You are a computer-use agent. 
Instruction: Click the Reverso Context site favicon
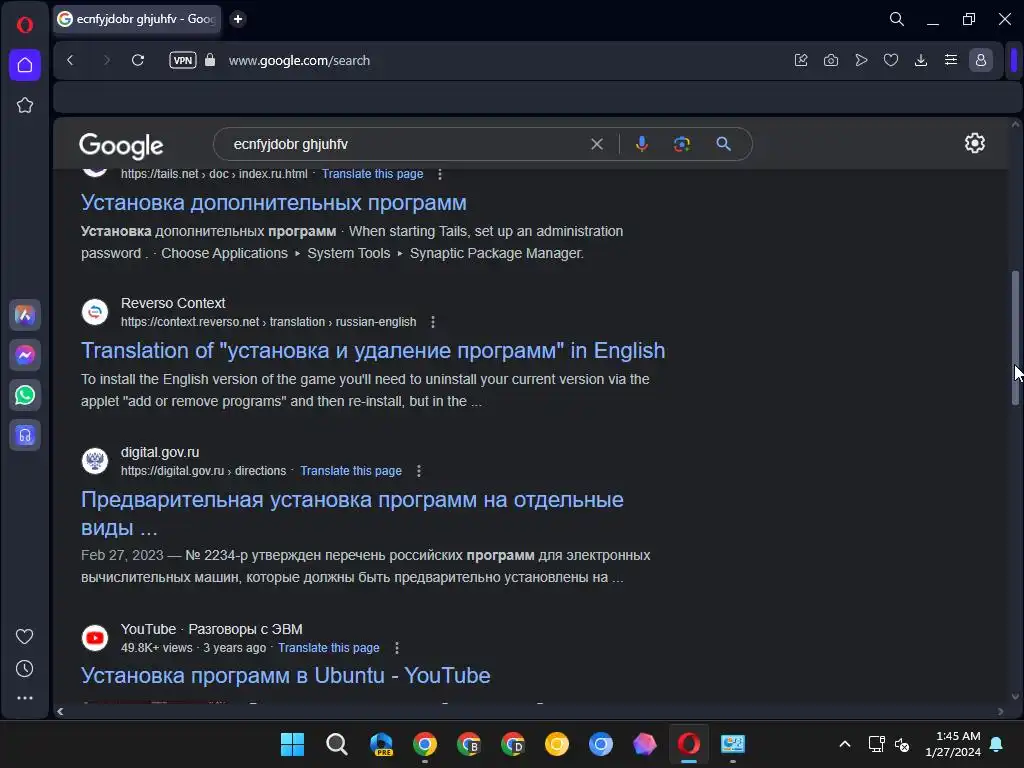tap(95, 312)
